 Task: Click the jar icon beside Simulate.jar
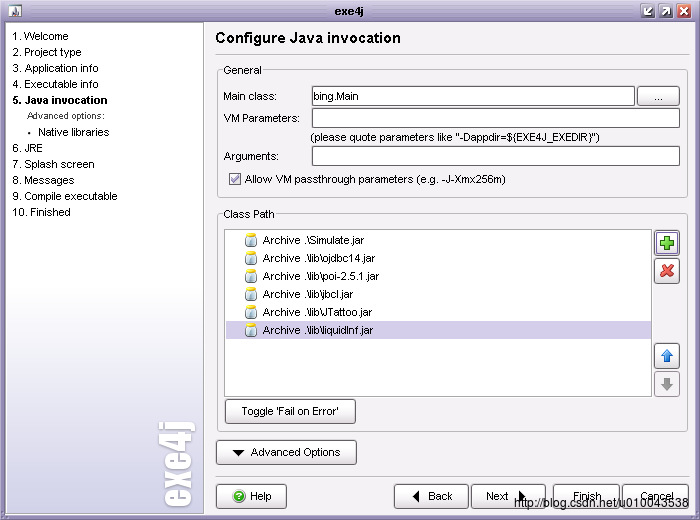[251, 240]
